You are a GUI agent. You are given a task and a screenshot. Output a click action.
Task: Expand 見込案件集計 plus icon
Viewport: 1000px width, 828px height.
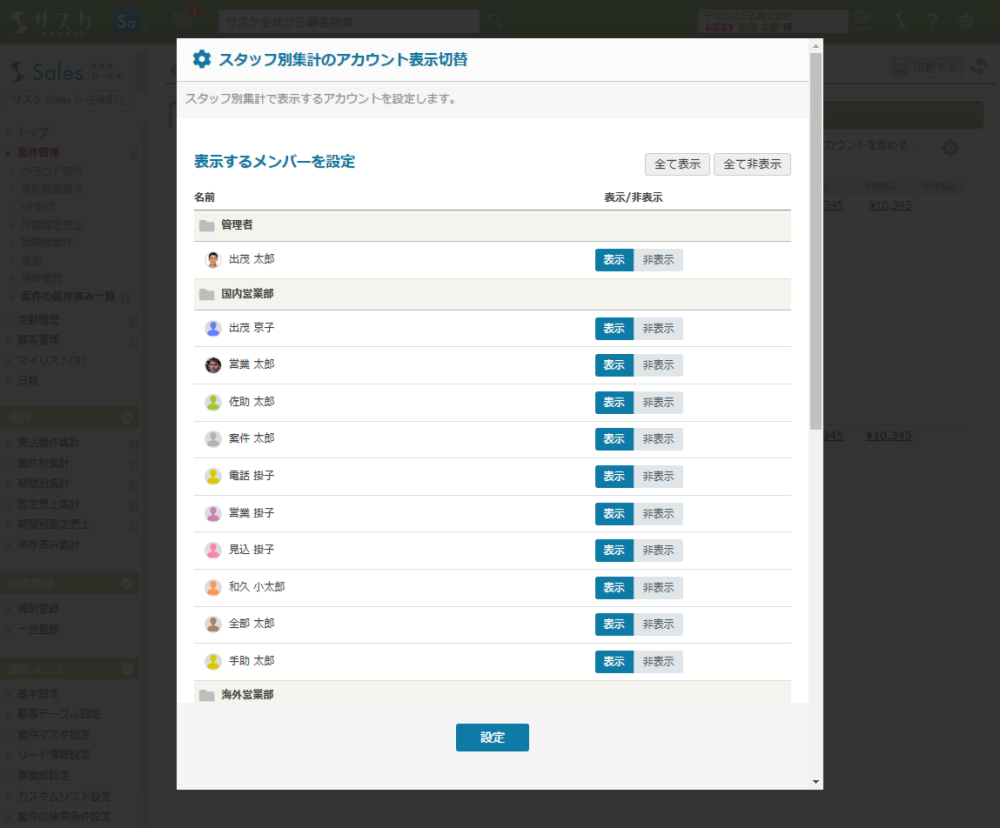pos(135,445)
